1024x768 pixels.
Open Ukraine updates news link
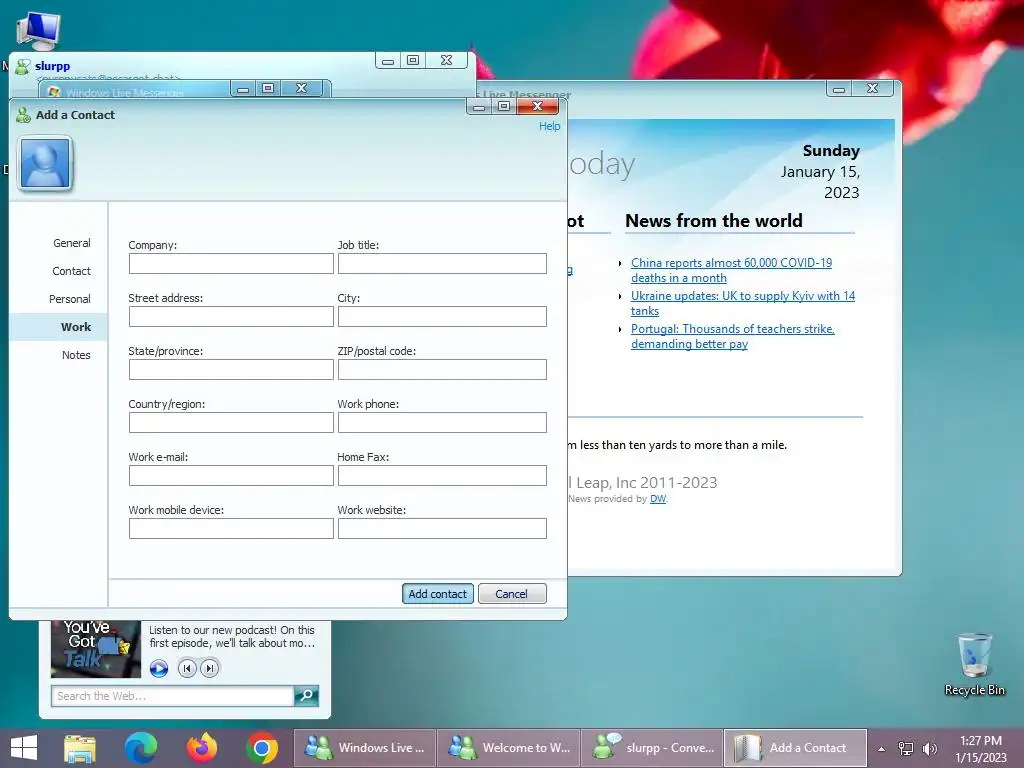(743, 303)
